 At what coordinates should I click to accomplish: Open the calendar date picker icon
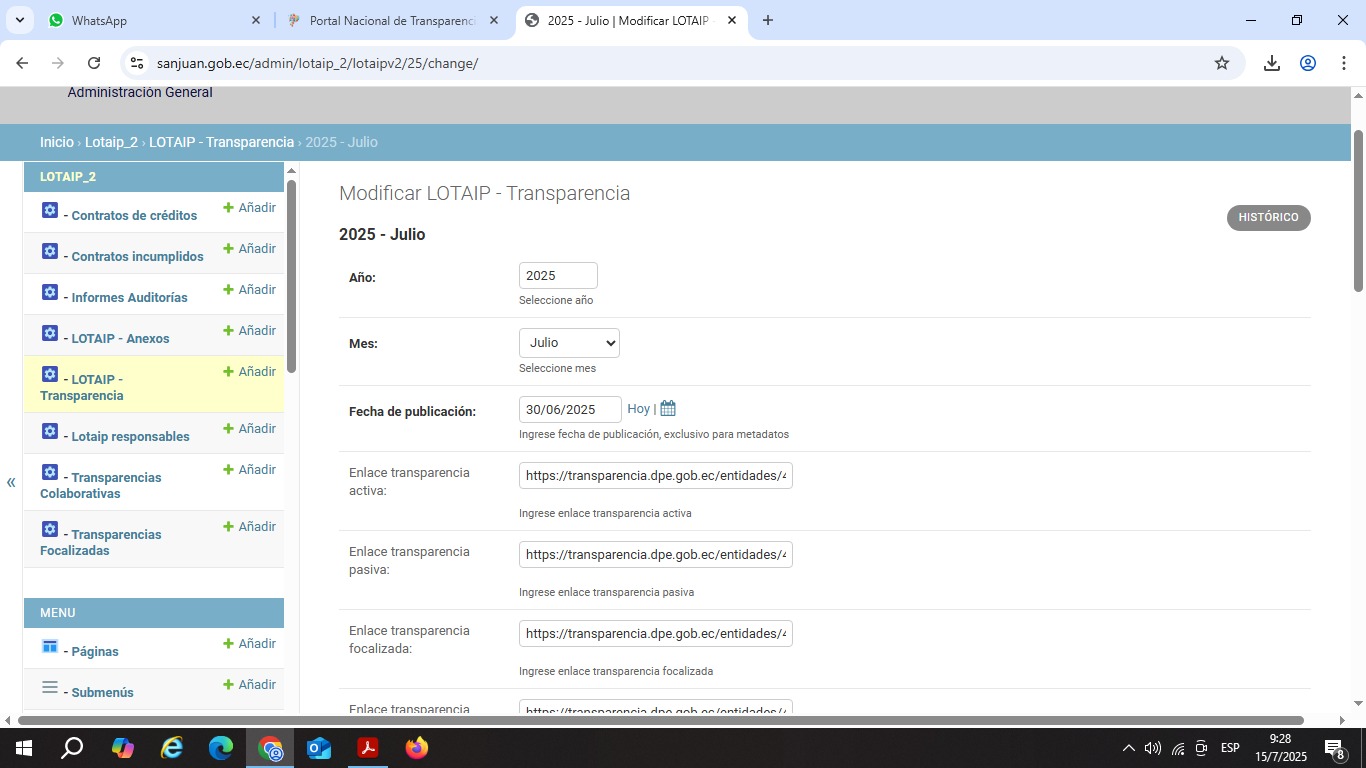[668, 409]
